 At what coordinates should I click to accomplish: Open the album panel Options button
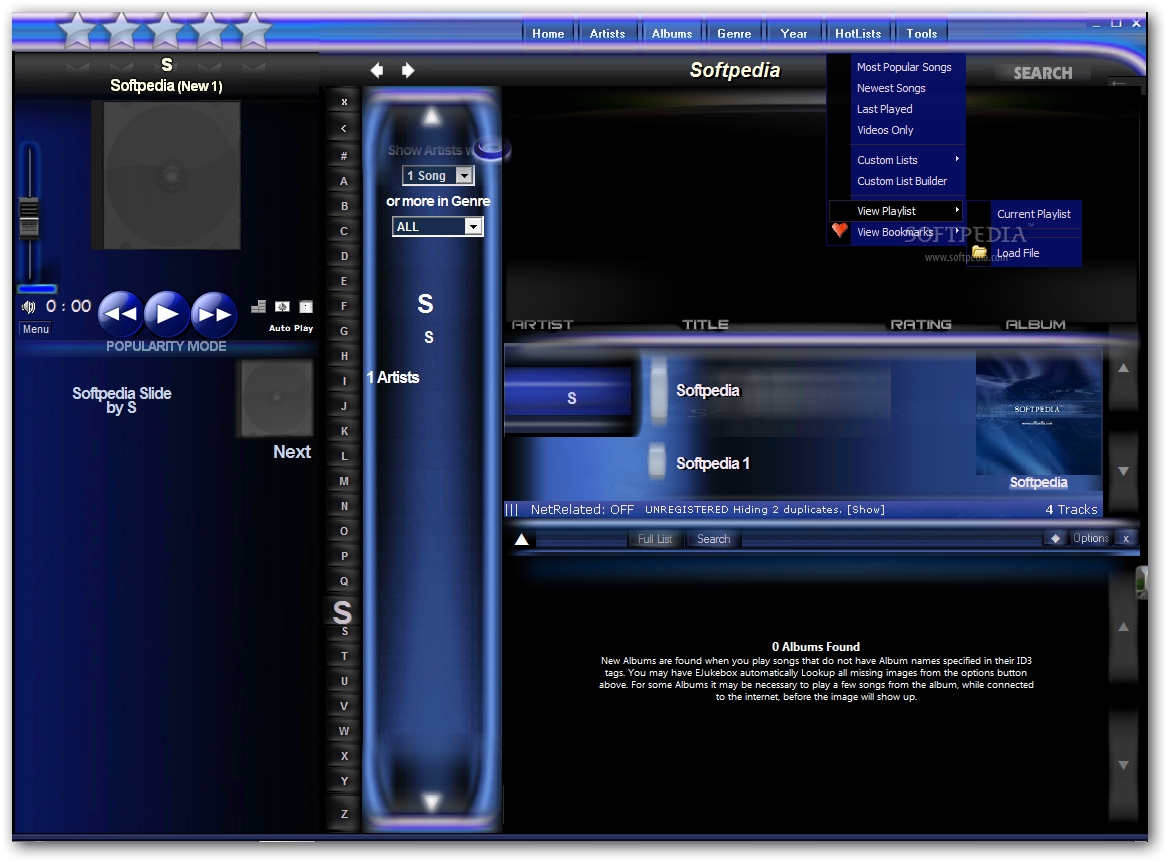pos(1091,538)
